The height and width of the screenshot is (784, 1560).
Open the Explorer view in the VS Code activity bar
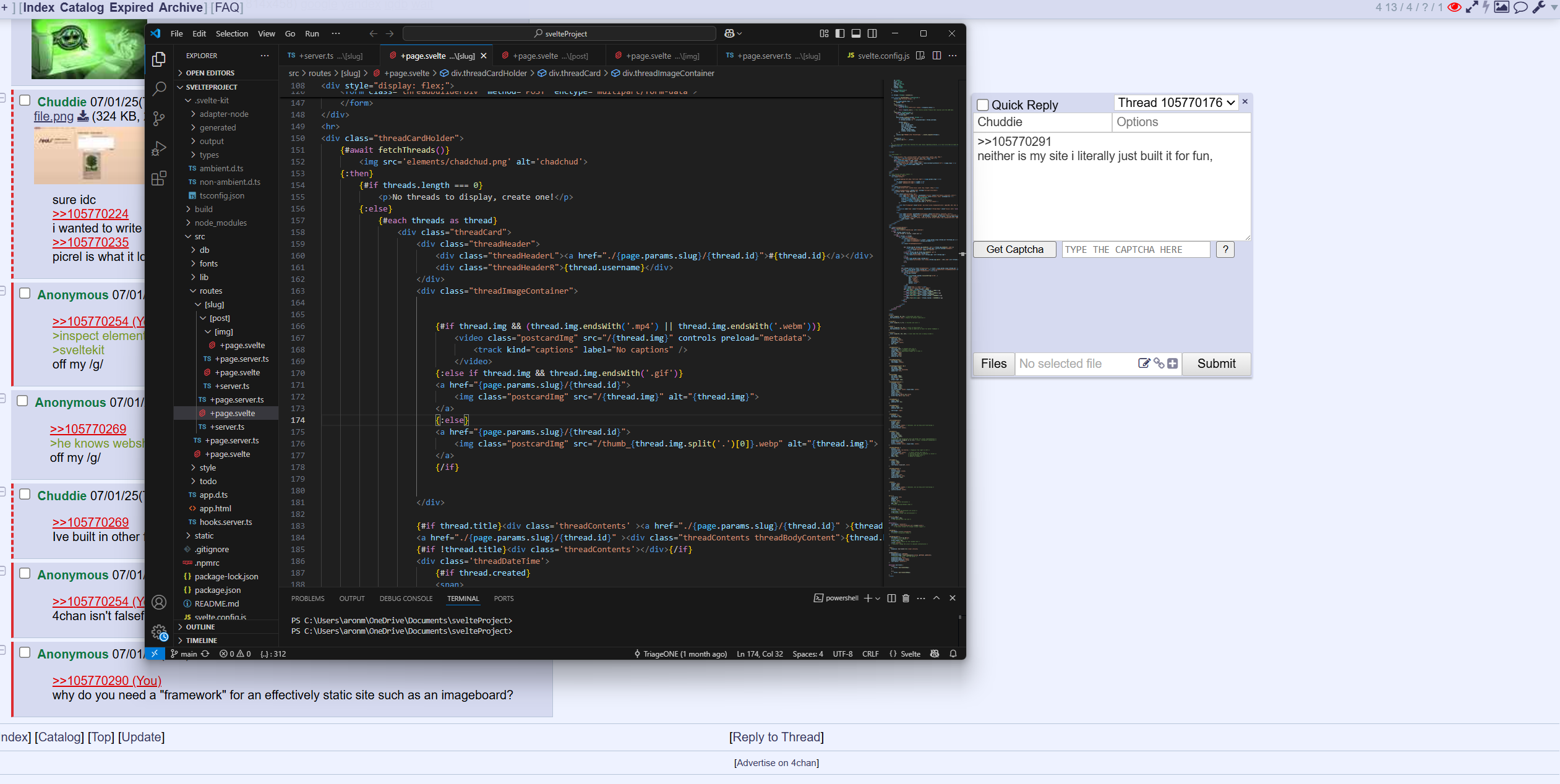point(159,59)
